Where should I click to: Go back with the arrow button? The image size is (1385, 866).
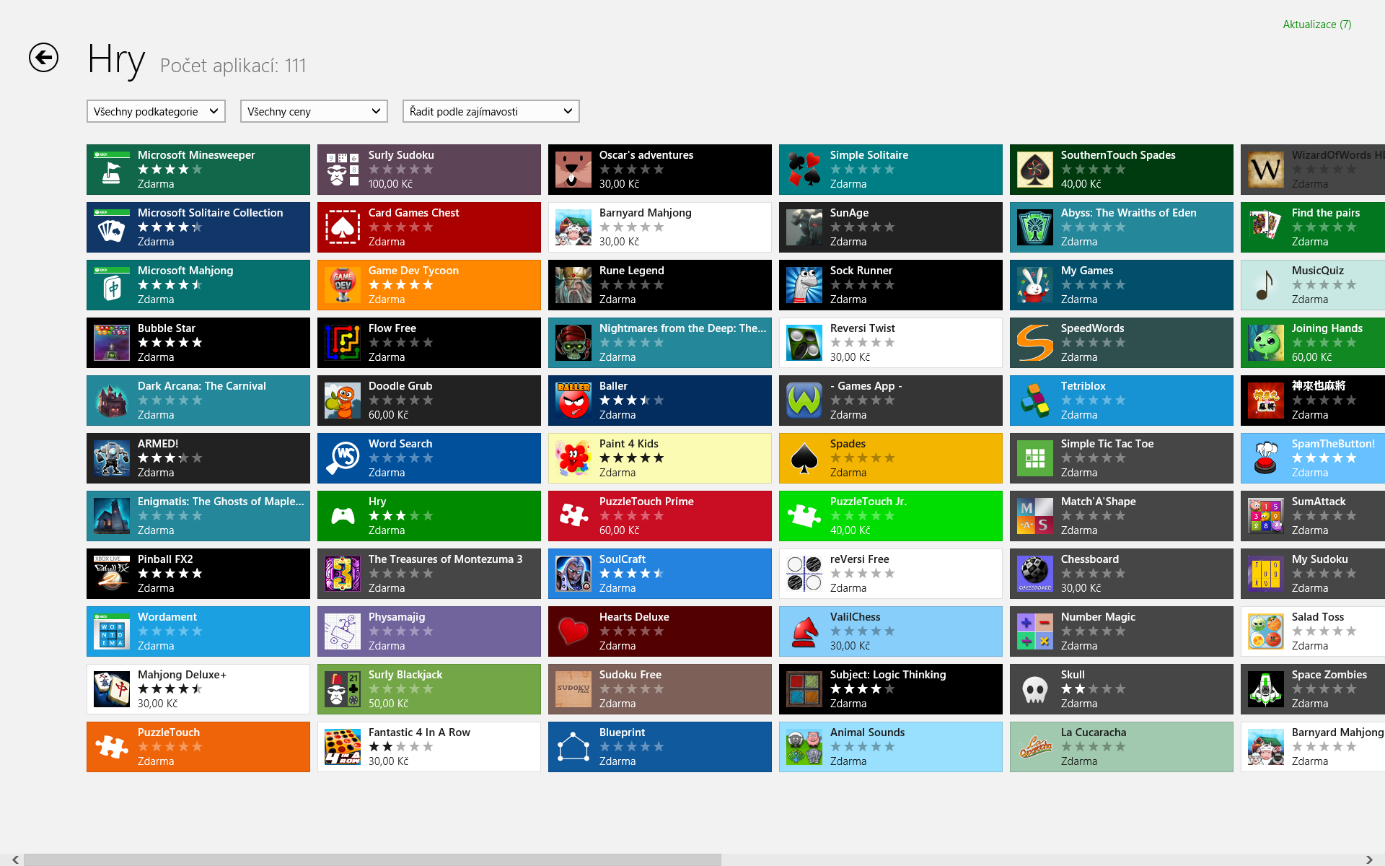pyautogui.click(x=43, y=58)
